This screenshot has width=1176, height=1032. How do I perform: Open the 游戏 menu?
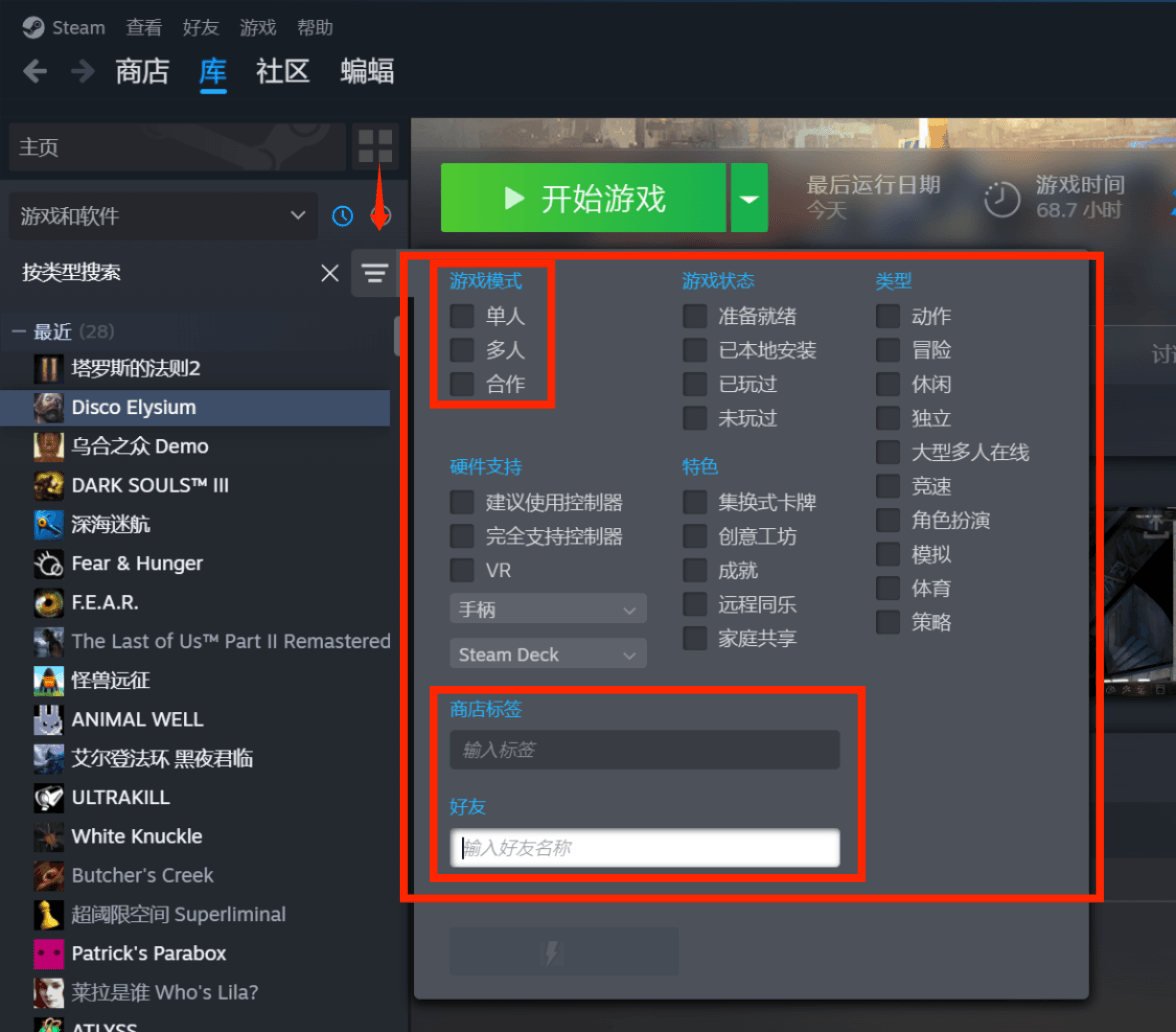(258, 28)
